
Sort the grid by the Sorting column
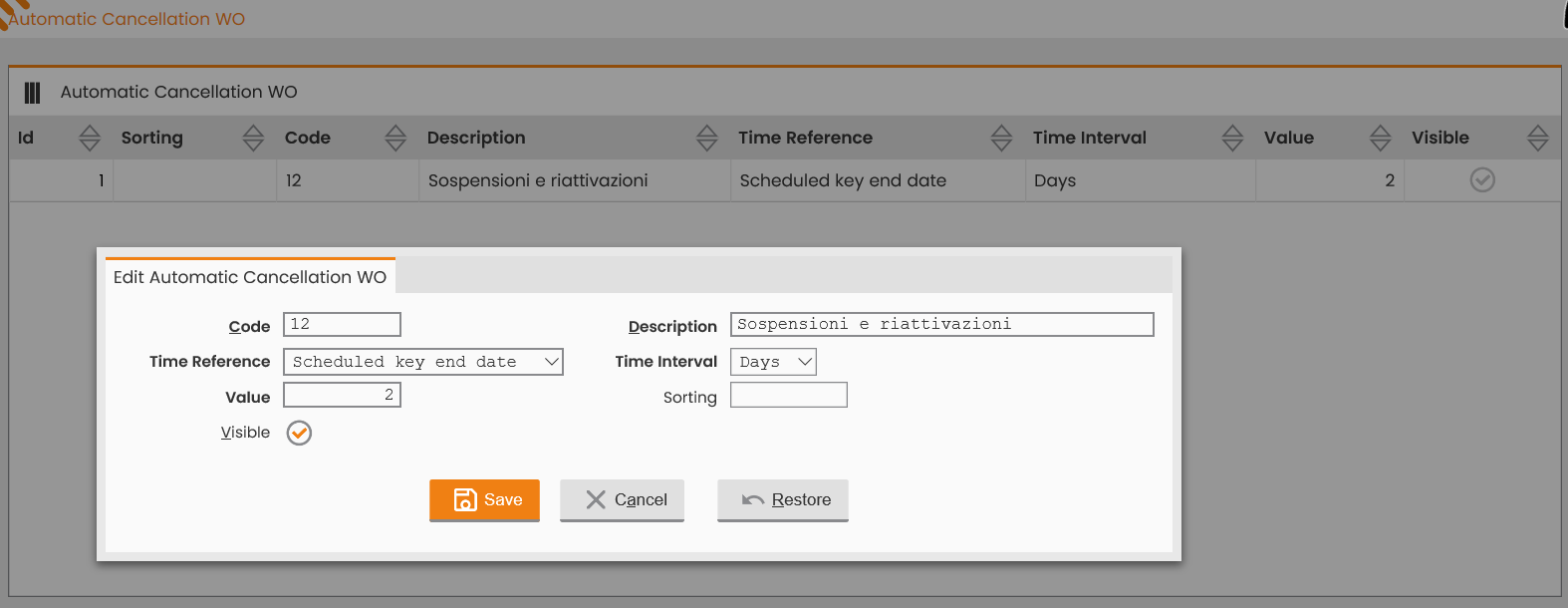[x=253, y=138]
